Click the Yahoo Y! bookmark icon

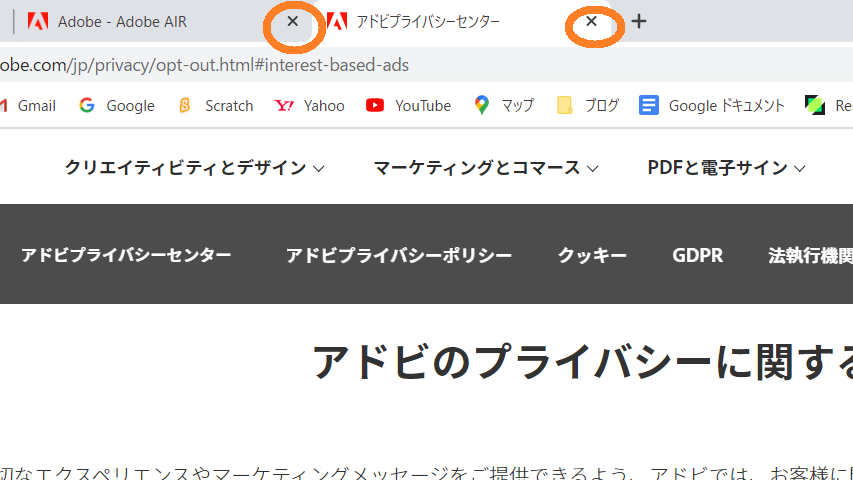[x=284, y=106]
